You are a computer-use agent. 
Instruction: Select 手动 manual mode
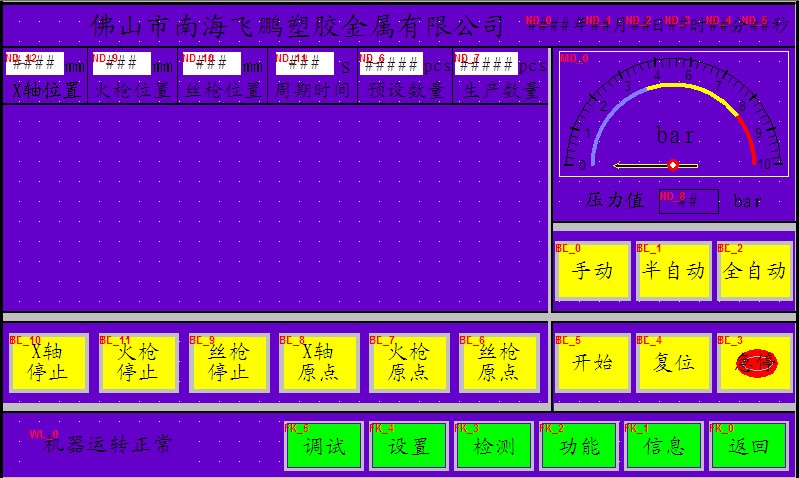pyautogui.click(x=592, y=271)
